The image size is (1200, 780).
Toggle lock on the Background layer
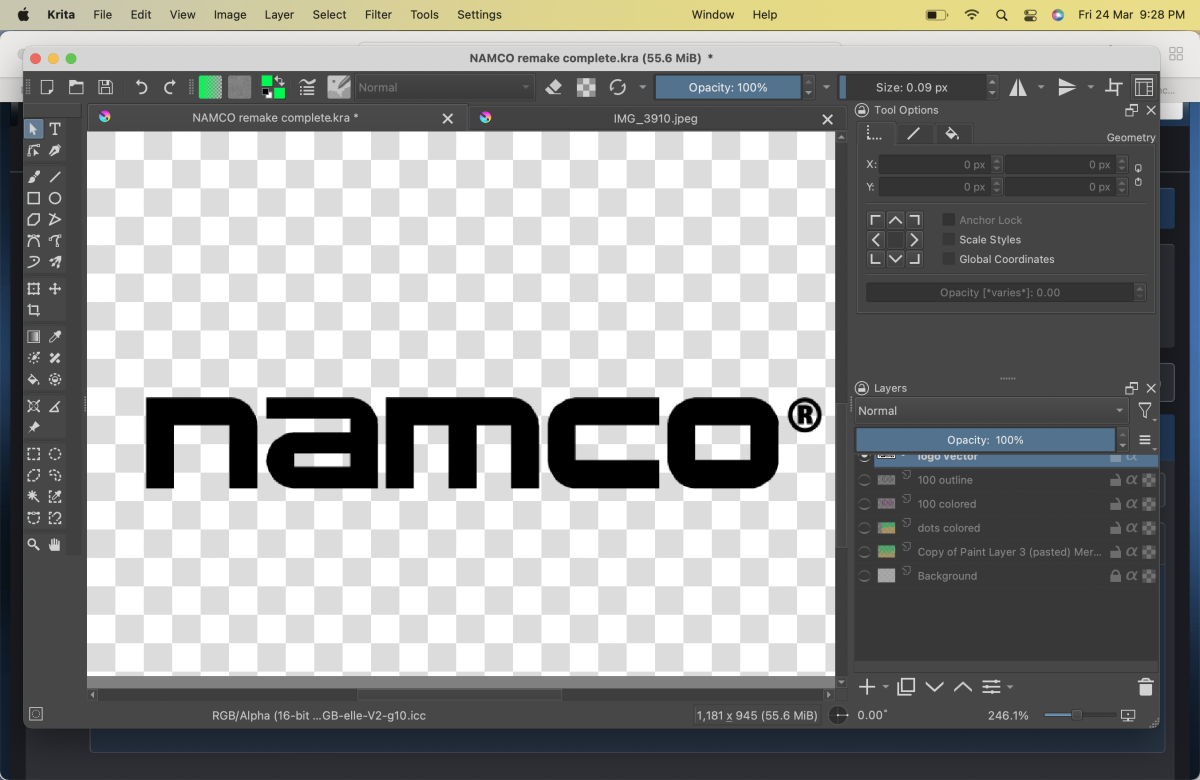coord(1115,576)
